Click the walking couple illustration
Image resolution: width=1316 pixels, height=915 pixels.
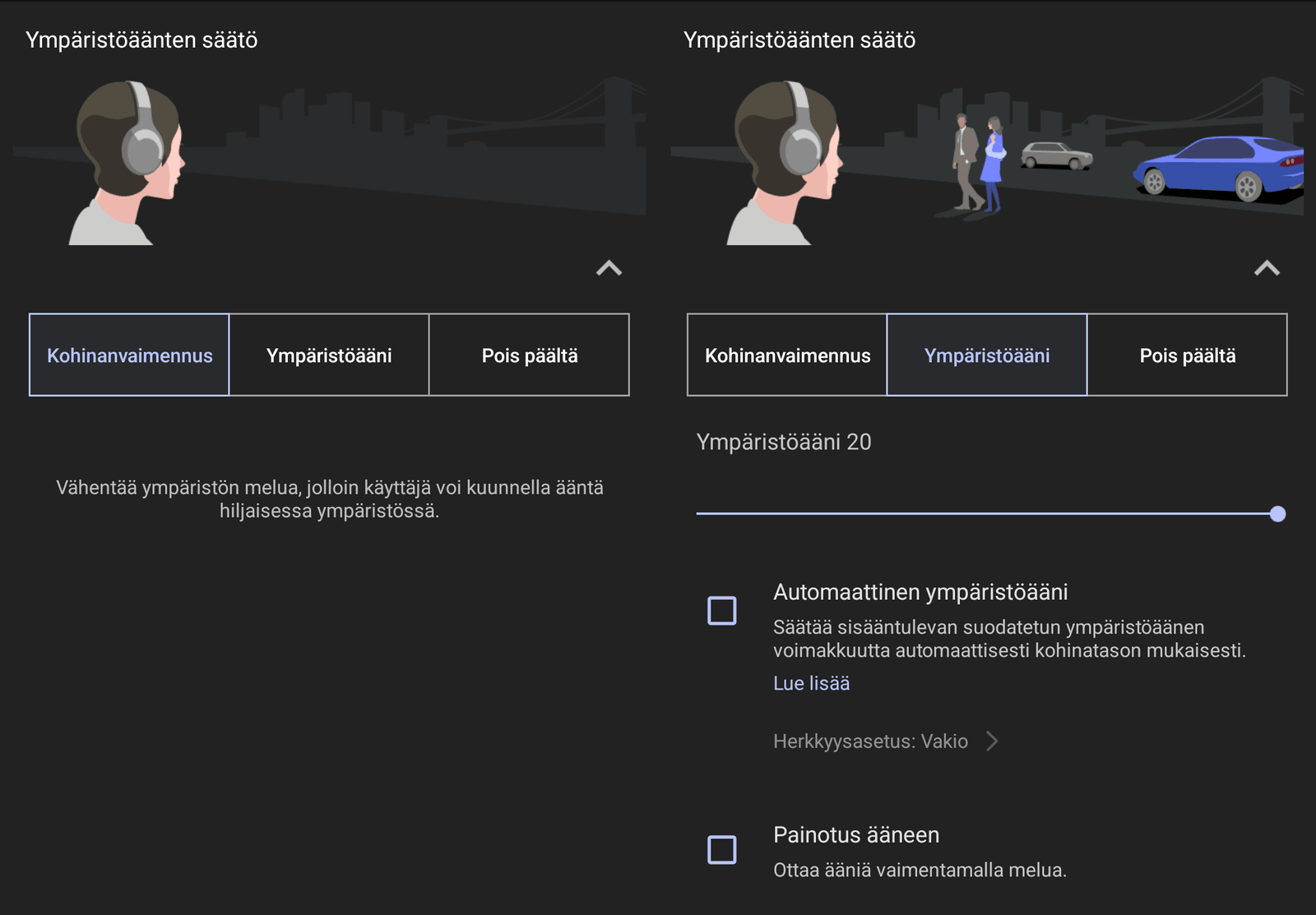[978, 163]
